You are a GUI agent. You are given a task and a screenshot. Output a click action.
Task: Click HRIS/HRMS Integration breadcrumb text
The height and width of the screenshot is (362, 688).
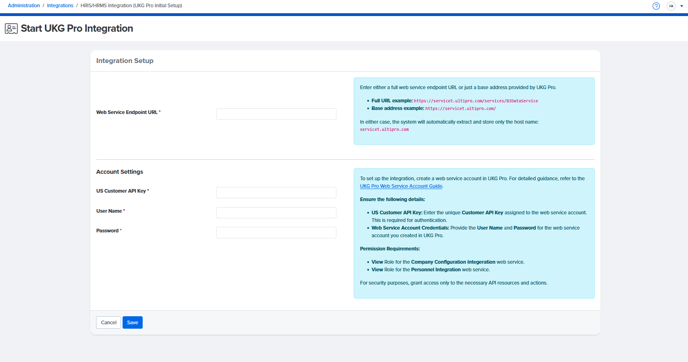[x=131, y=6]
